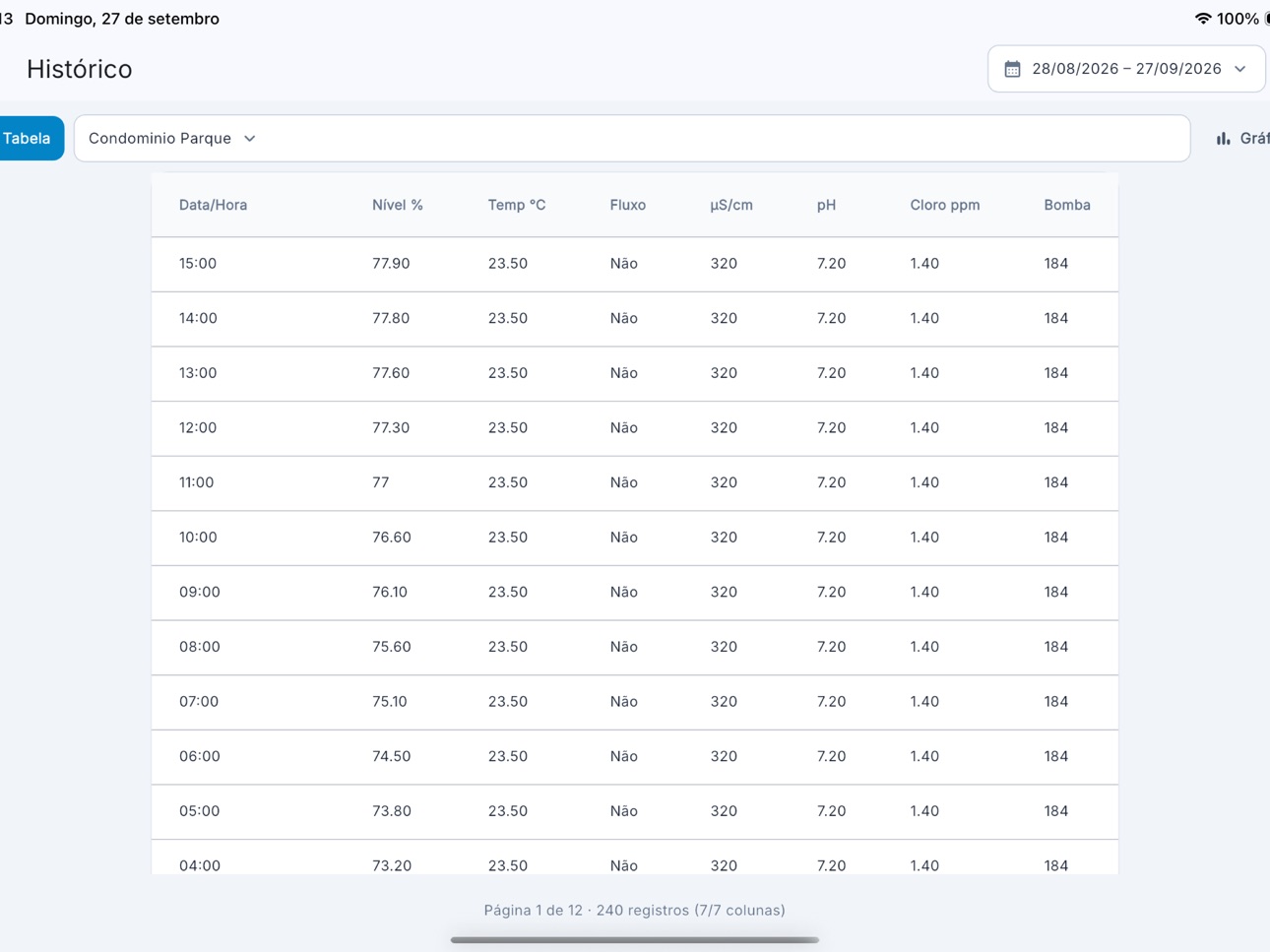Image resolution: width=1270 pixels, height=952 pixels.
Task: Click the Histórico page title
Action: click(x=80, y=69)
